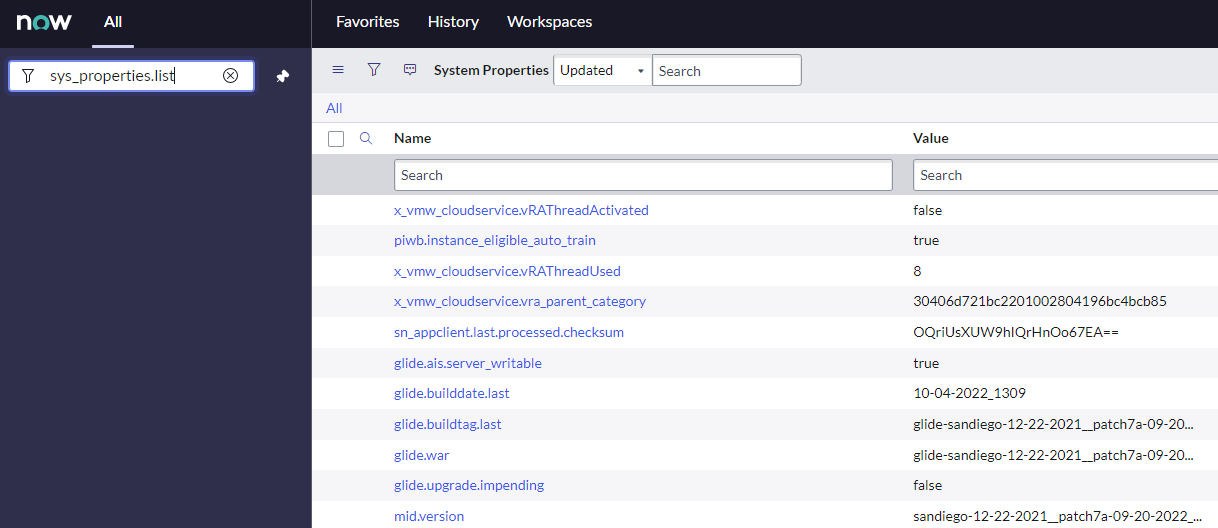Sort by the Value column header
The height and width of the screenshot is (528, 1218).
coord(931,139)
